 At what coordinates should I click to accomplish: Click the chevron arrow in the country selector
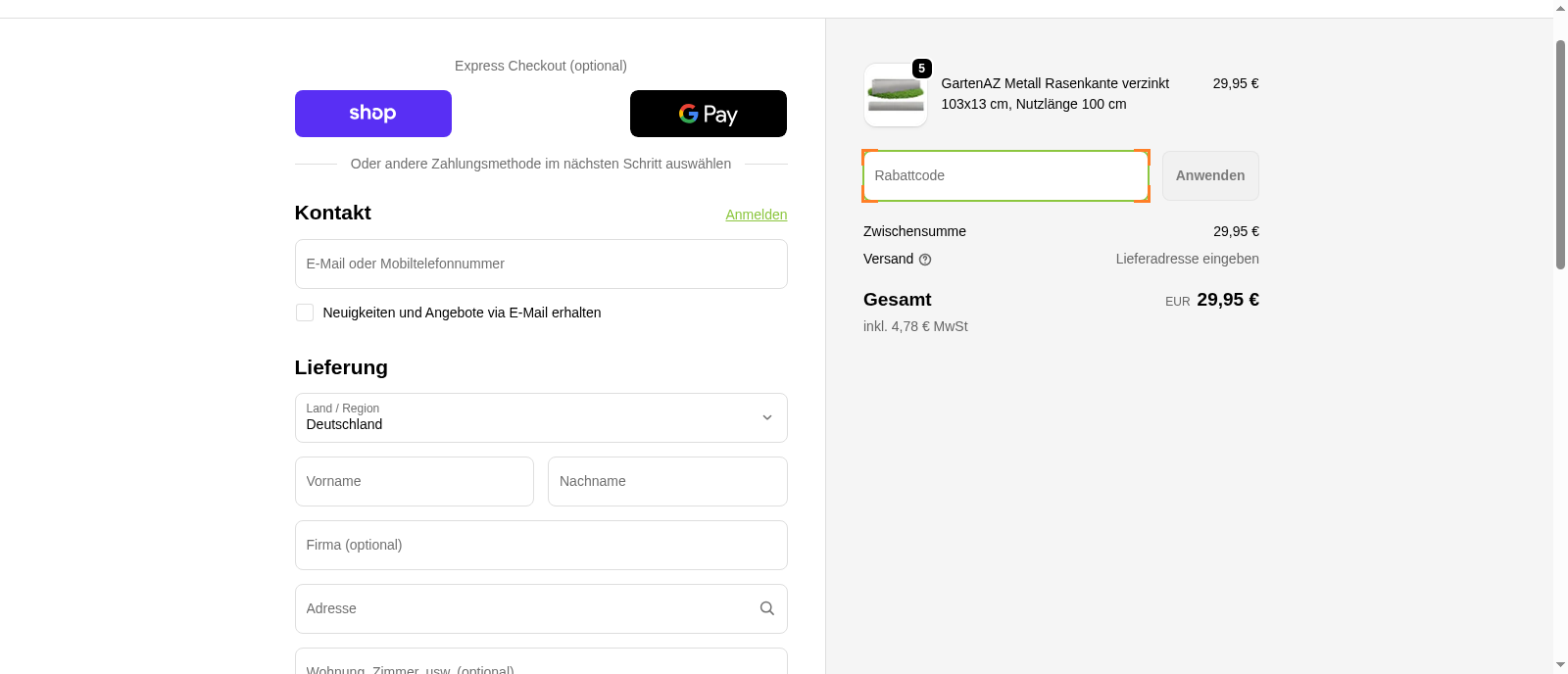point(766,418)
